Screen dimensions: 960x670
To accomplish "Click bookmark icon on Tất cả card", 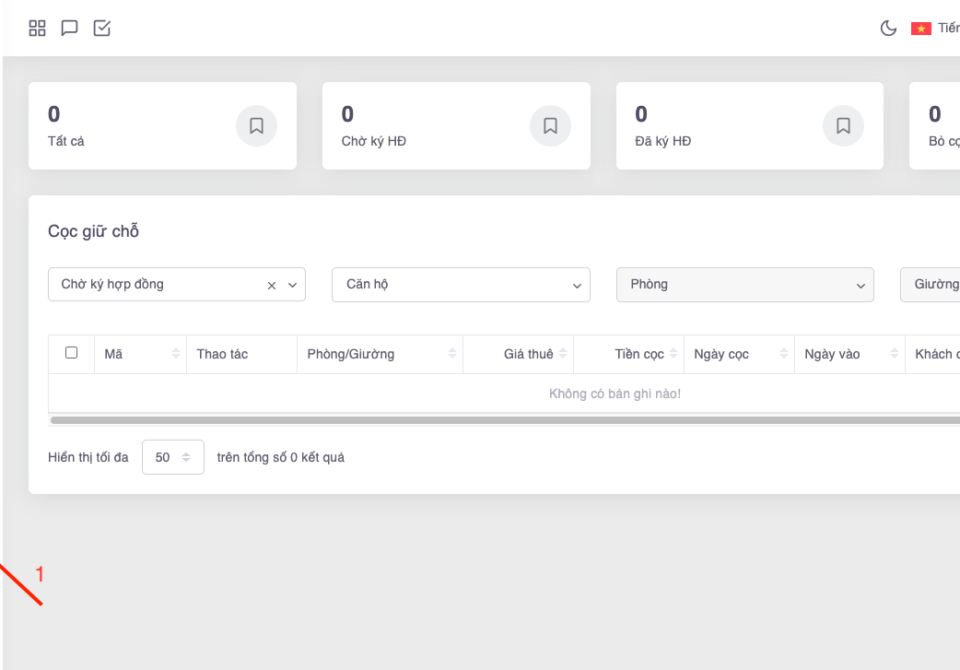I will pos(256,126).
